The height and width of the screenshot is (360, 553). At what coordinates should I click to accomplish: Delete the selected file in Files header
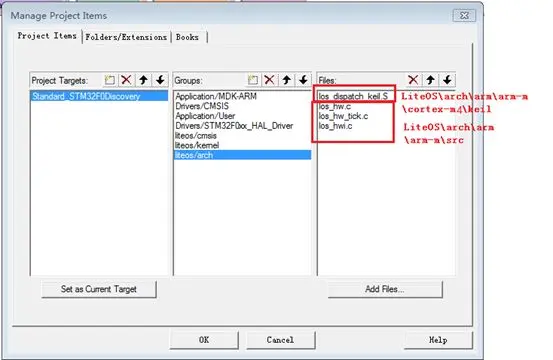point(413,80)
